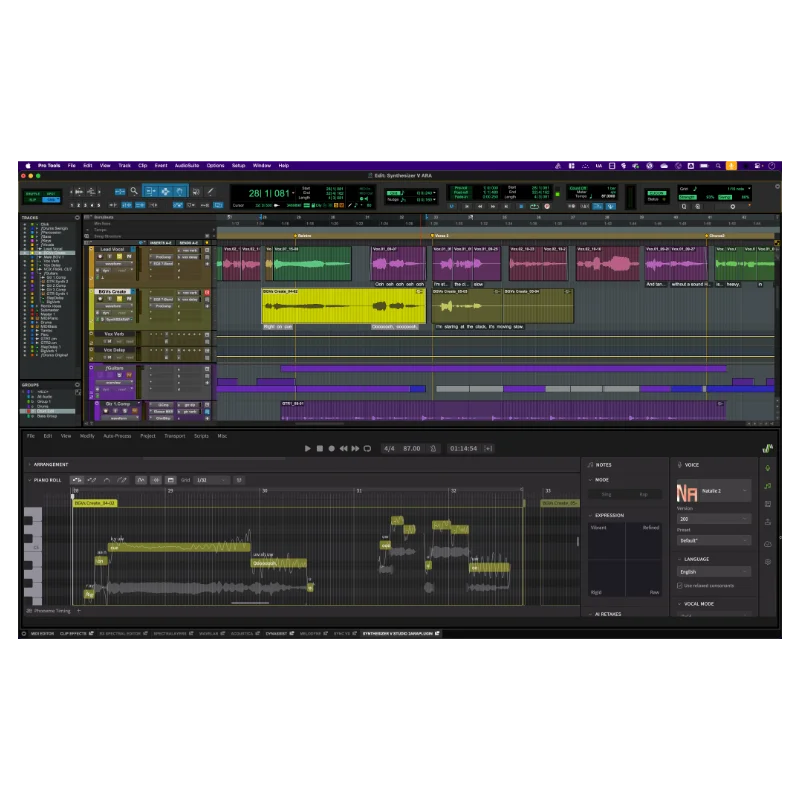Select the Grabber hand tool
Screen dimensions: 800x800
[x=180, y=191]
